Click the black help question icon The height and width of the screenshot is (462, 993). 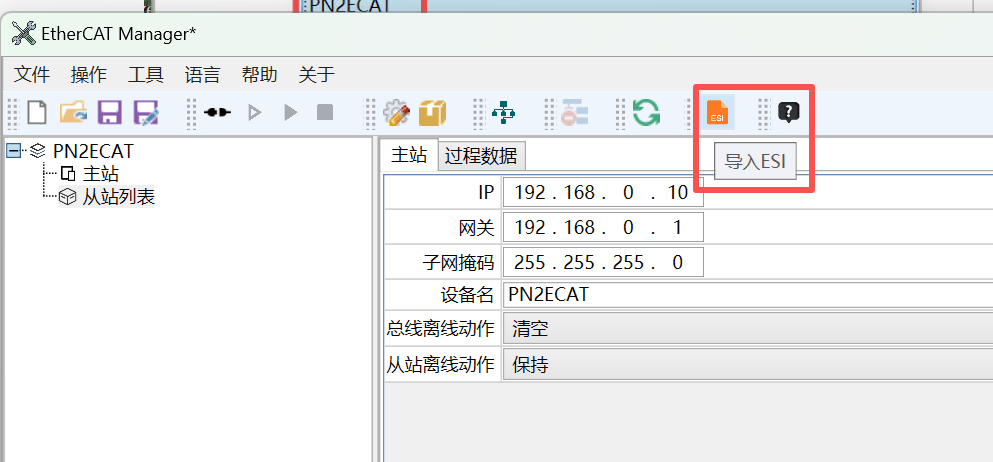pos(788,113)
